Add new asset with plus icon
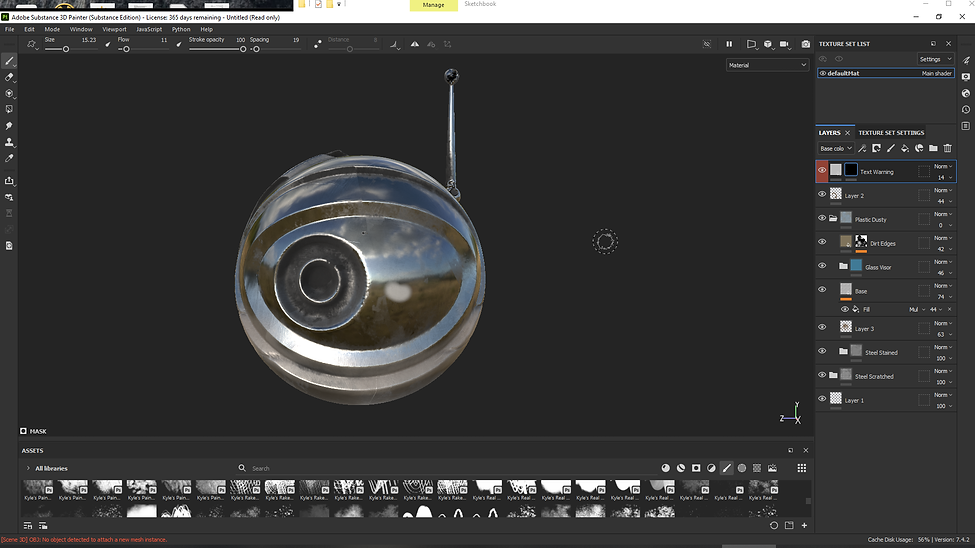 point(804,526)
